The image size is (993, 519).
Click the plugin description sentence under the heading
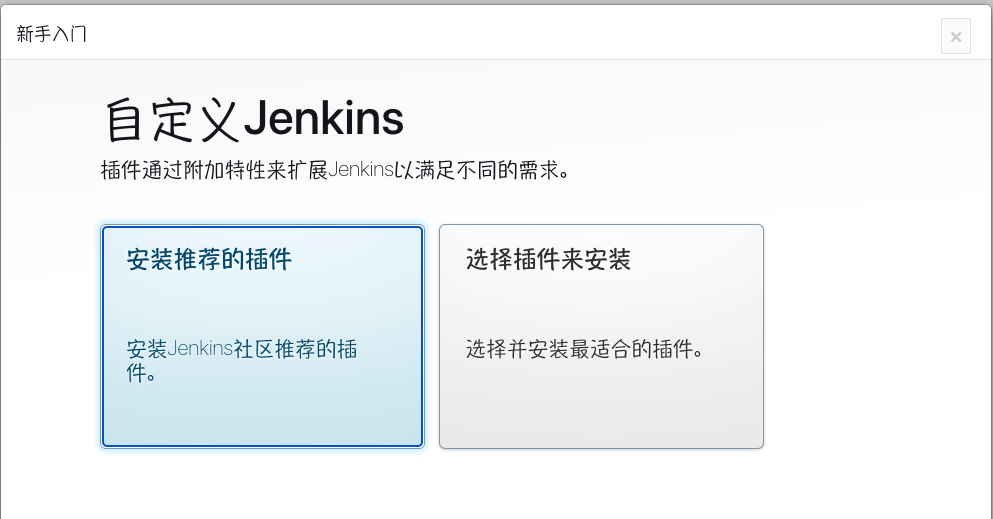[x=335, y=170]
